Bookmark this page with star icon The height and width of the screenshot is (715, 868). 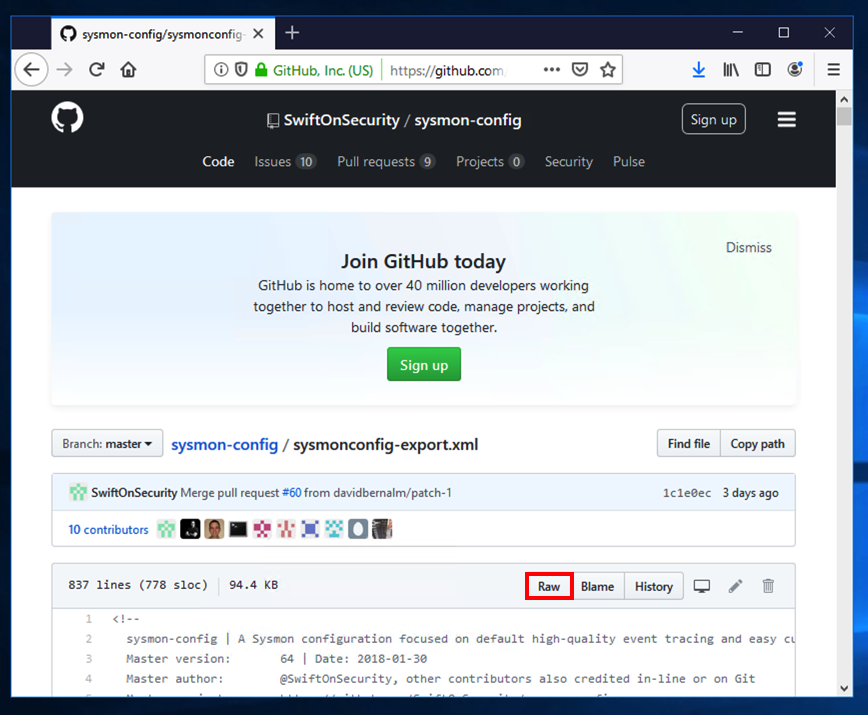(608, 70)
